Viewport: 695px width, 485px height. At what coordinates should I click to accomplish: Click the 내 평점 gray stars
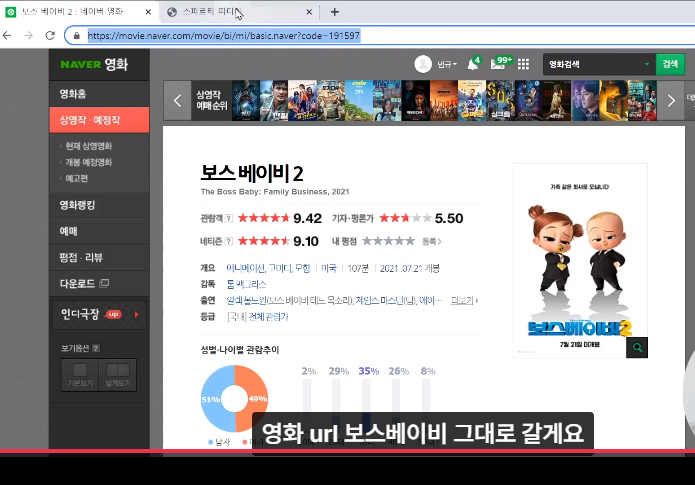pyautogui.click(x=388, y=241)
